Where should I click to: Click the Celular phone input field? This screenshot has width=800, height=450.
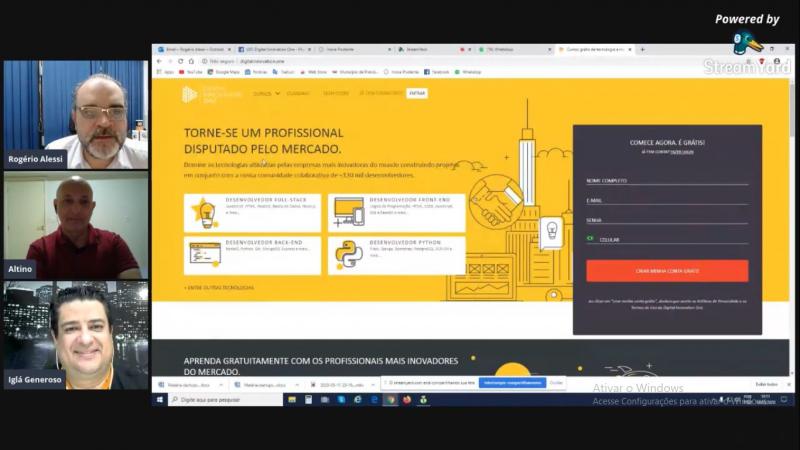(x=672, y=239)
